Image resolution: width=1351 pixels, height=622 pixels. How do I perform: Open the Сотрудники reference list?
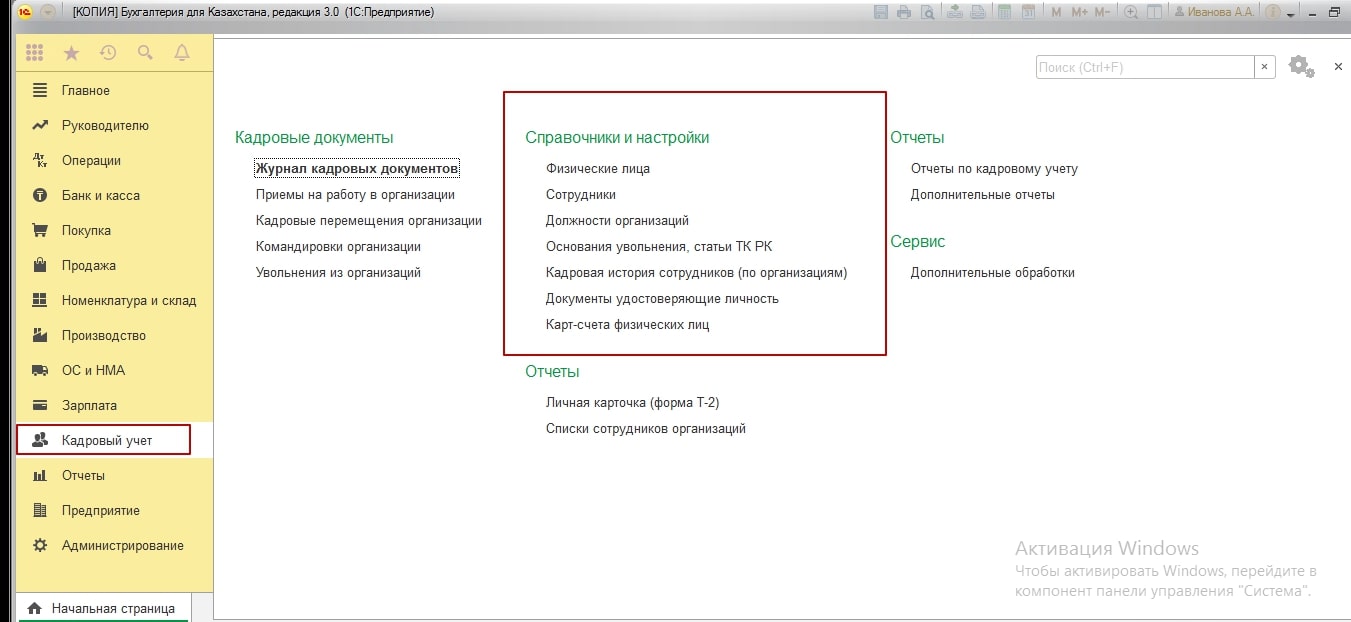[x=580, y=194]
